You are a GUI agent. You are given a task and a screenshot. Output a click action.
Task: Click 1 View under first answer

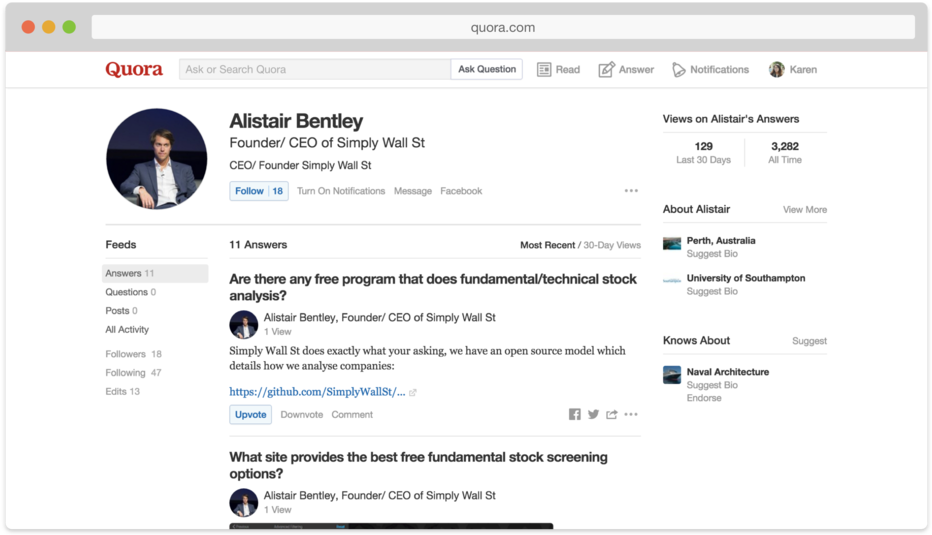(278, 332)
